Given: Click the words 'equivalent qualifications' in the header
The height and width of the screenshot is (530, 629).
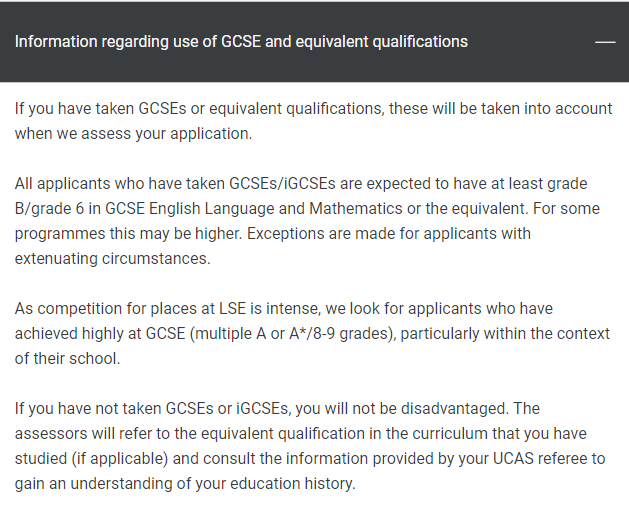Looking at the screenshot, I should tap(381, 42).
